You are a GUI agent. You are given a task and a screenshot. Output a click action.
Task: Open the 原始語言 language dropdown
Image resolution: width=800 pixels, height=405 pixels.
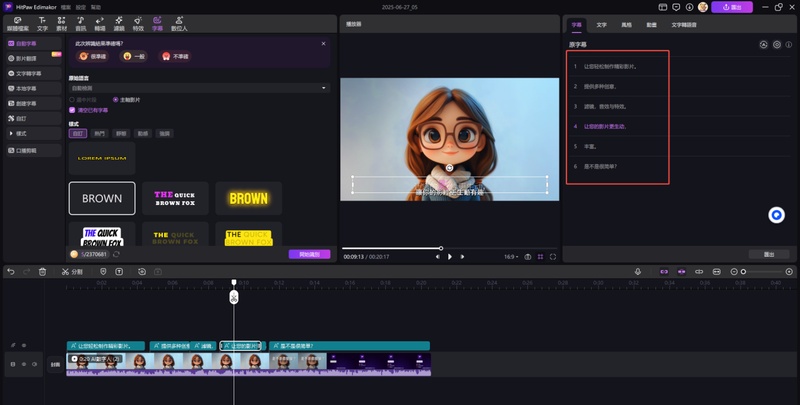coord(199,88)
